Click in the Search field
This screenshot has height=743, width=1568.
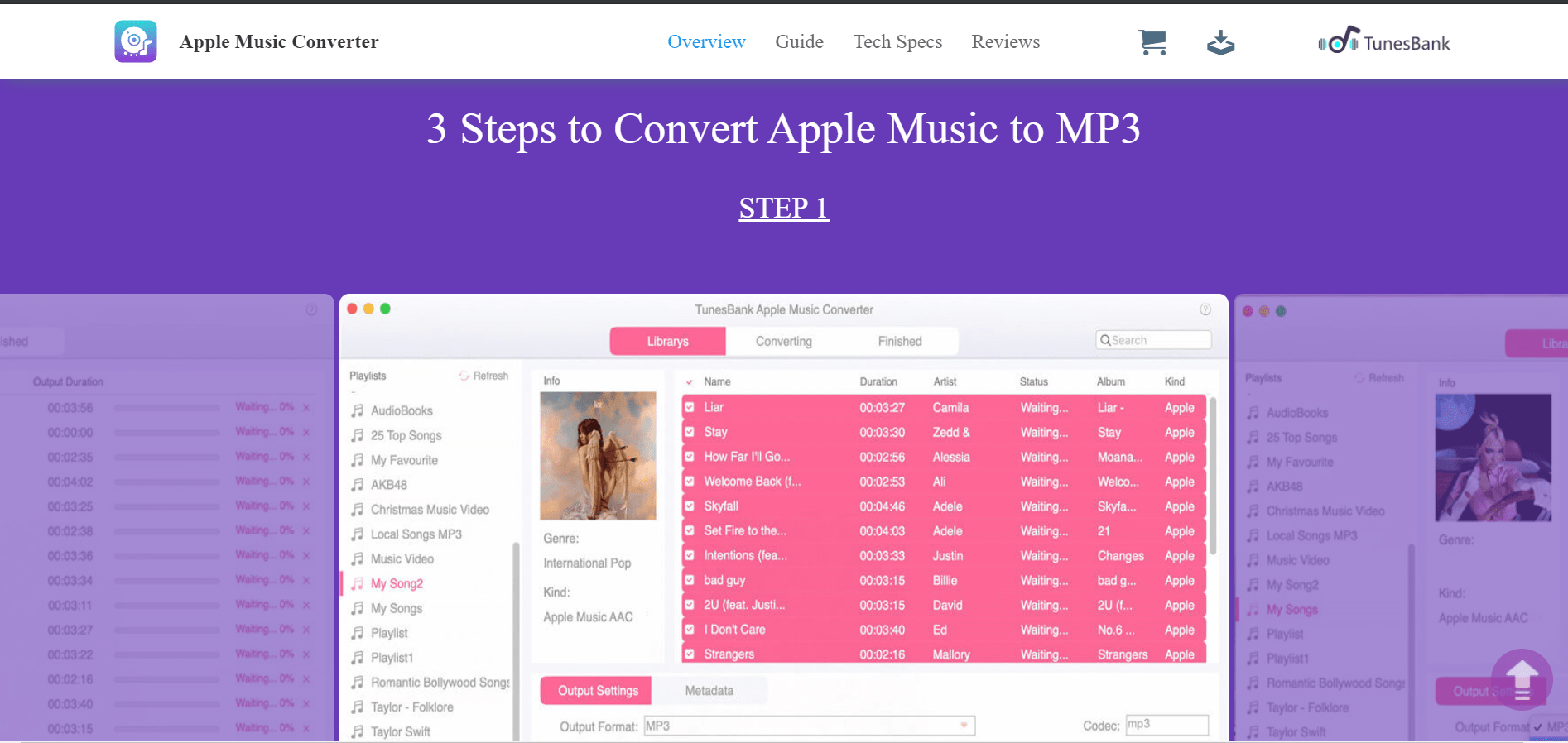coord(1154,340)
